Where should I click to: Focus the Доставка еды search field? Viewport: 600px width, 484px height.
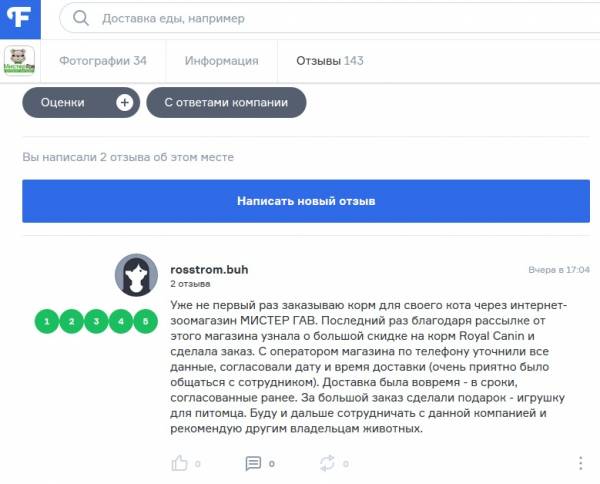329,18
